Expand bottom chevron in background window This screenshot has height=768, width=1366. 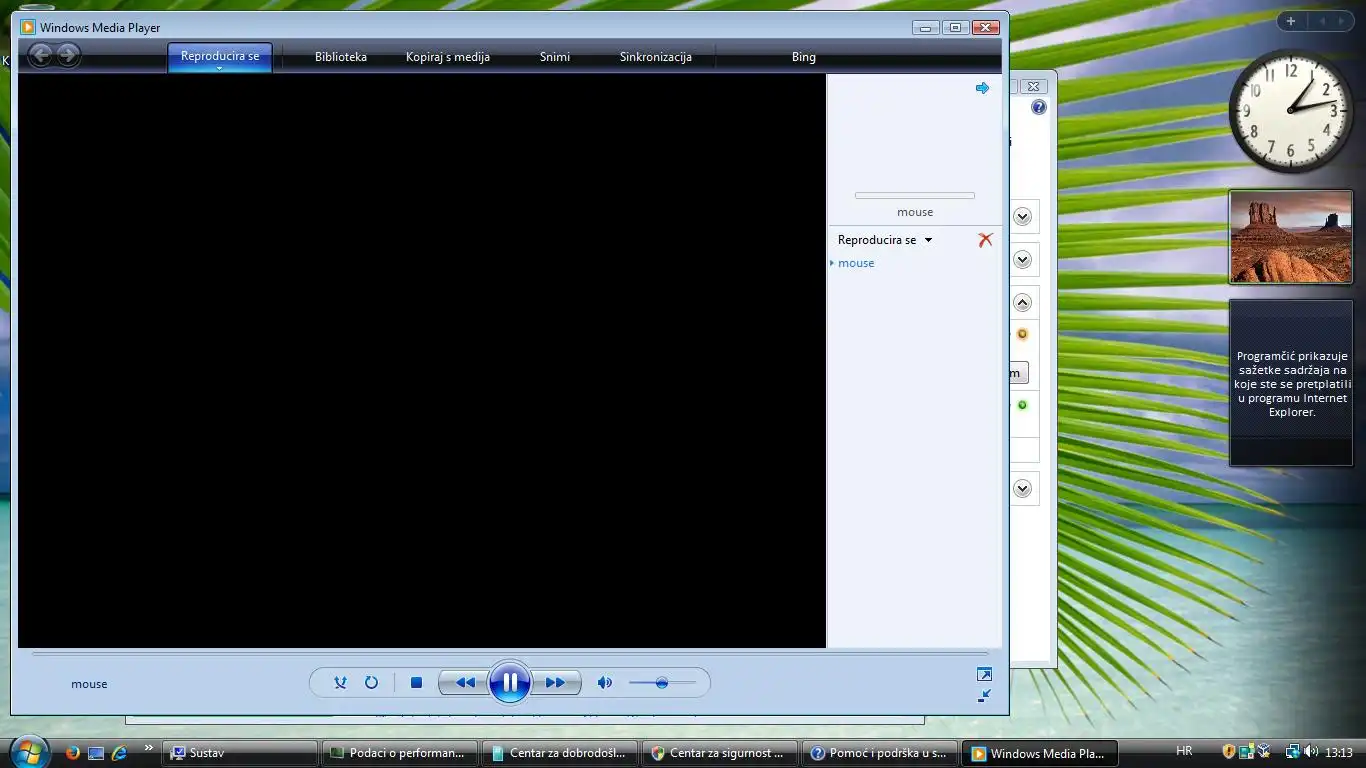click(x=1022, y=489)
